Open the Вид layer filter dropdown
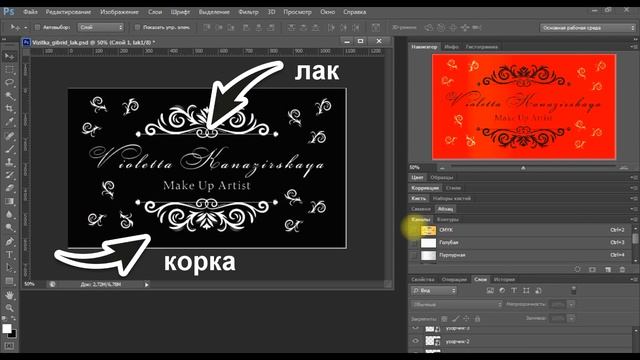This screenshot has height=360, width=640. click(434, 291)
